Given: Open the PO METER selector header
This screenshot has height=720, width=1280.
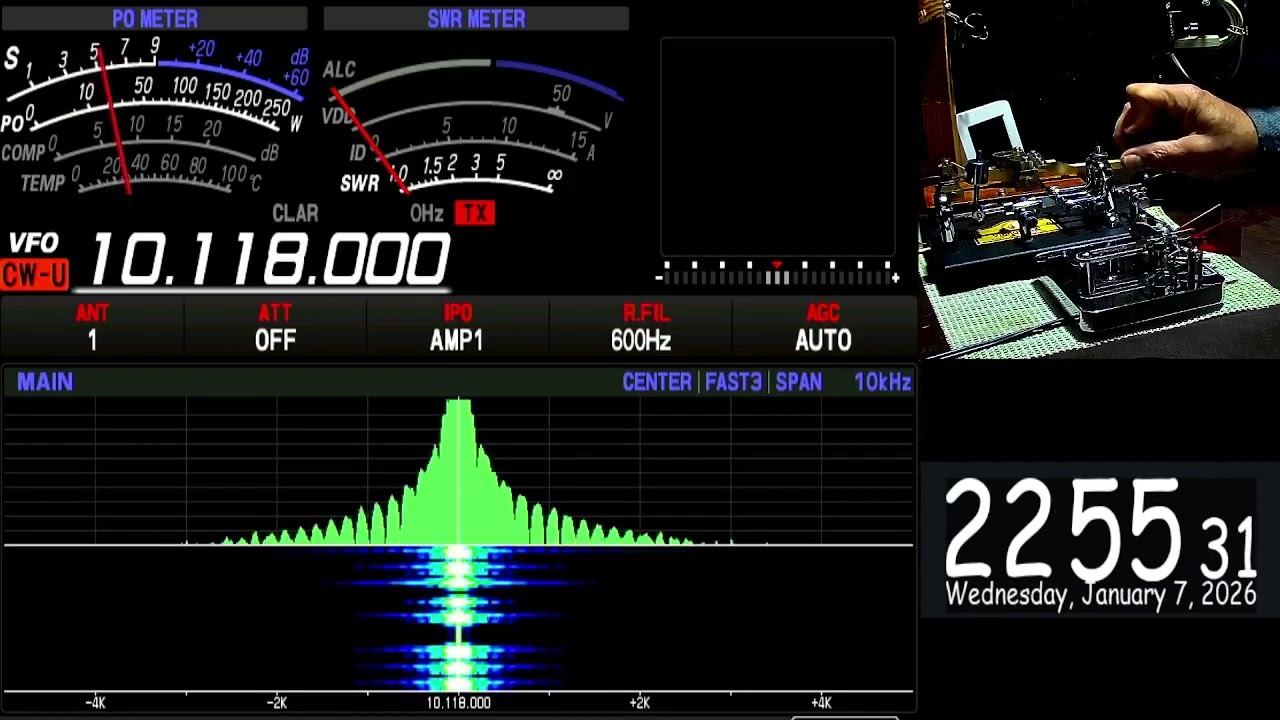Looking at the screenshot, I should pyautogui.click(x=154, y=19).
